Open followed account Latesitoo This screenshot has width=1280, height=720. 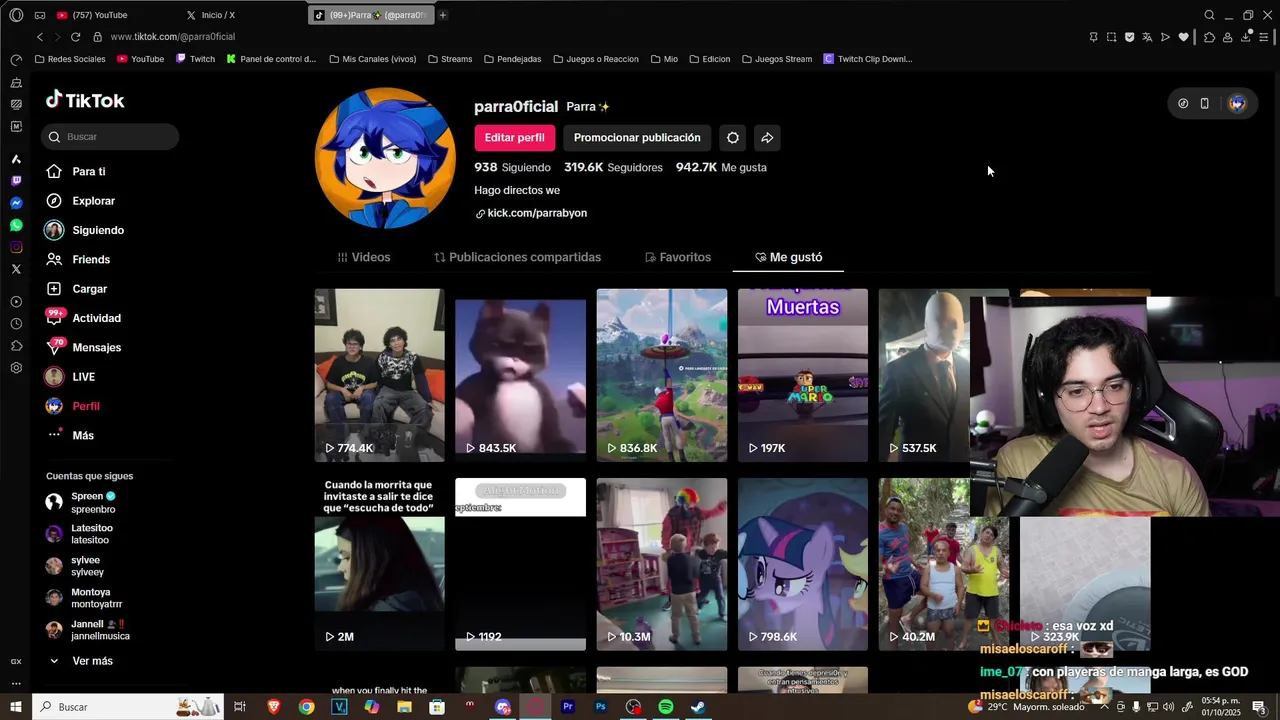coord(79,534)
